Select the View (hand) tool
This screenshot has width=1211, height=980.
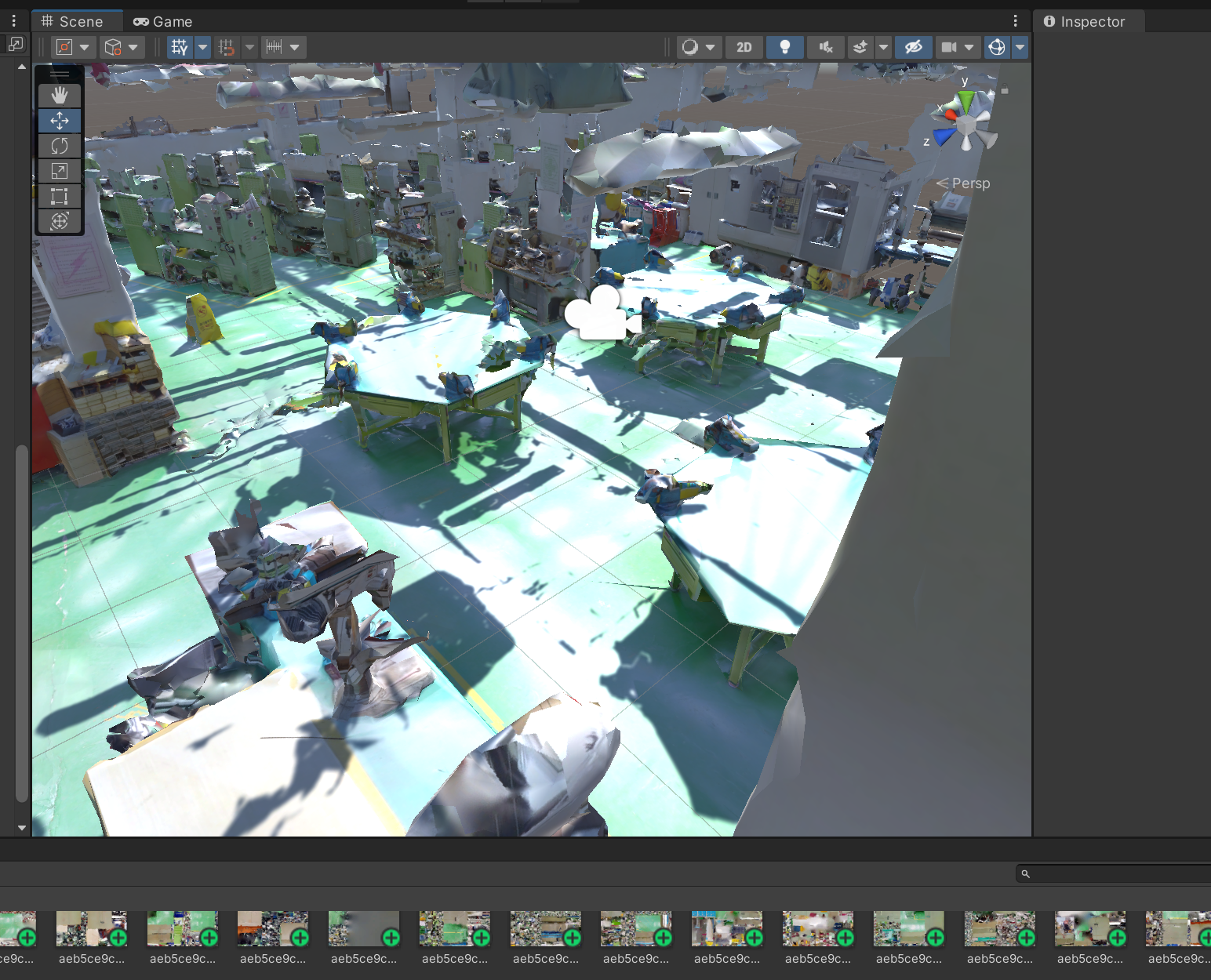tap(59, 95)
